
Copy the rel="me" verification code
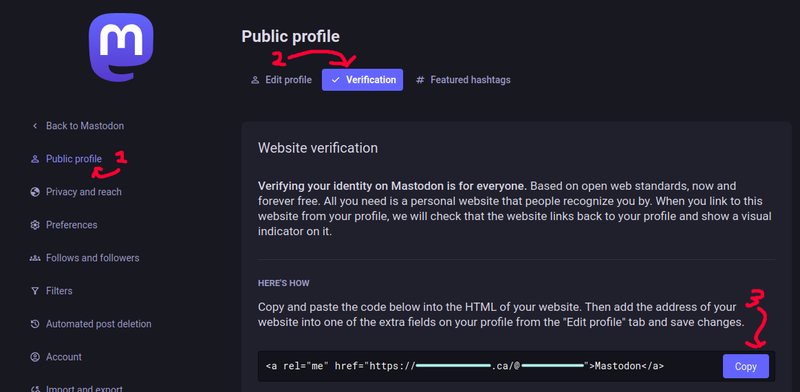point(745,366)
